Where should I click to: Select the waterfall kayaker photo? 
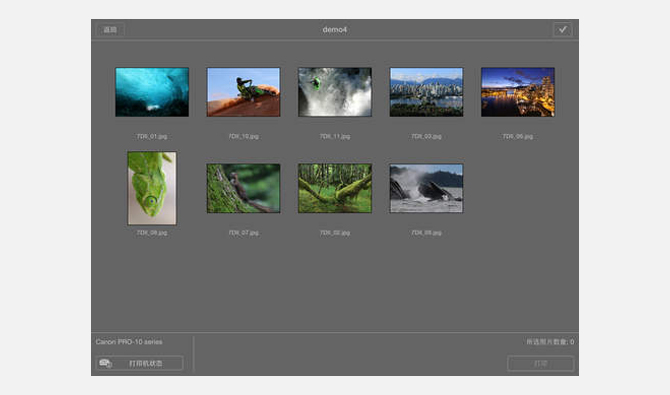tap(335, 92)
